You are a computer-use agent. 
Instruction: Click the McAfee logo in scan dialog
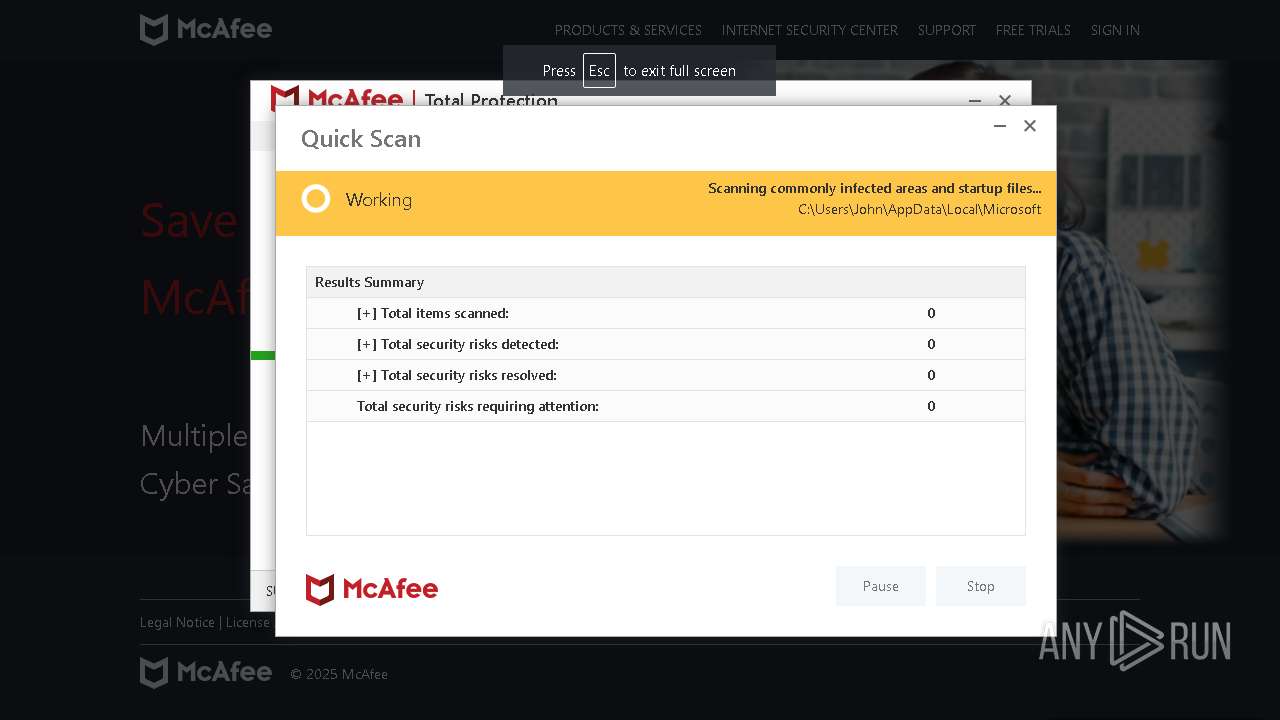click(x=372, y=589)
